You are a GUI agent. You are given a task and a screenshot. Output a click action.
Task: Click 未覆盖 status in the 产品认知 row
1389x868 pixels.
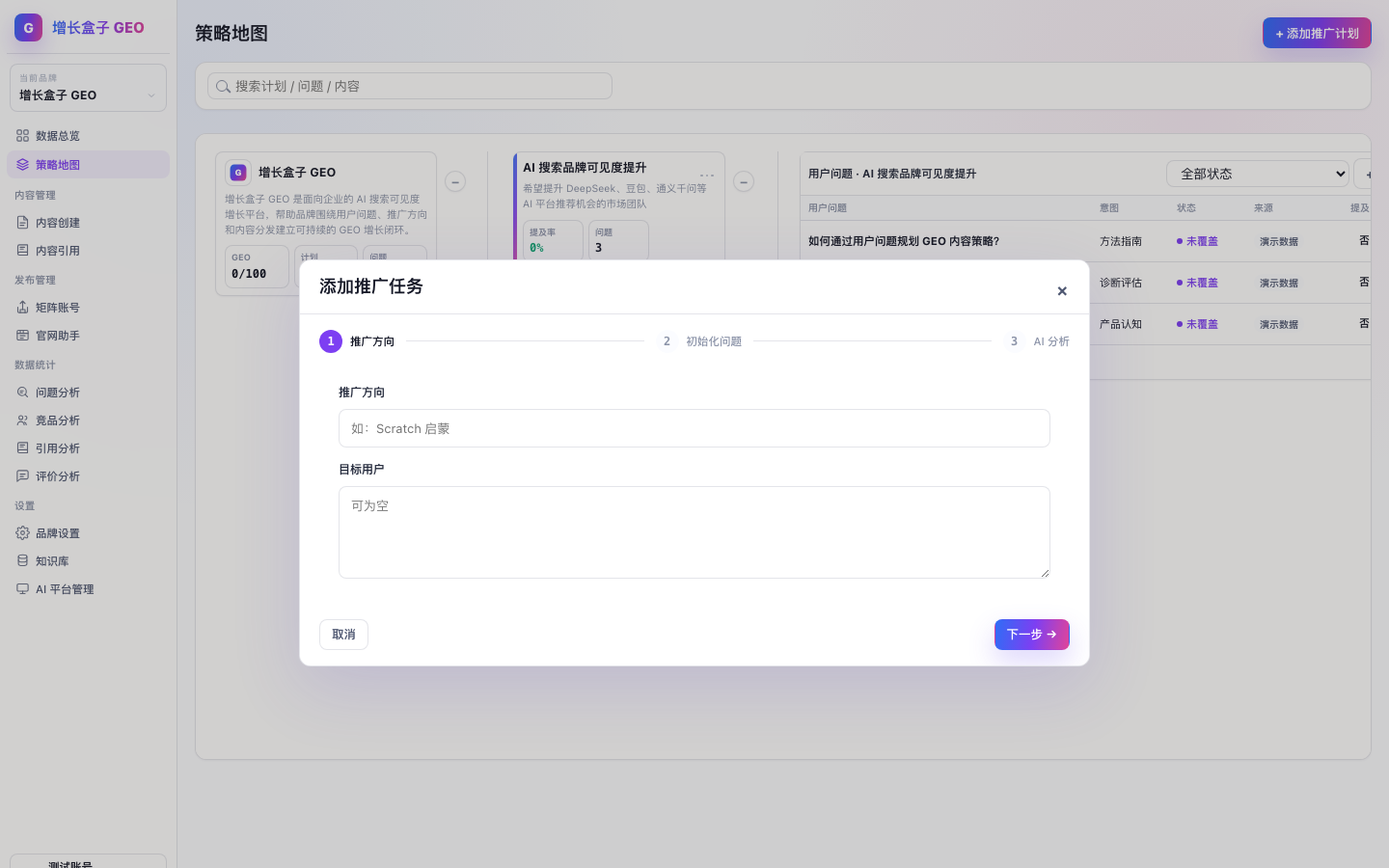(1197, 324)
